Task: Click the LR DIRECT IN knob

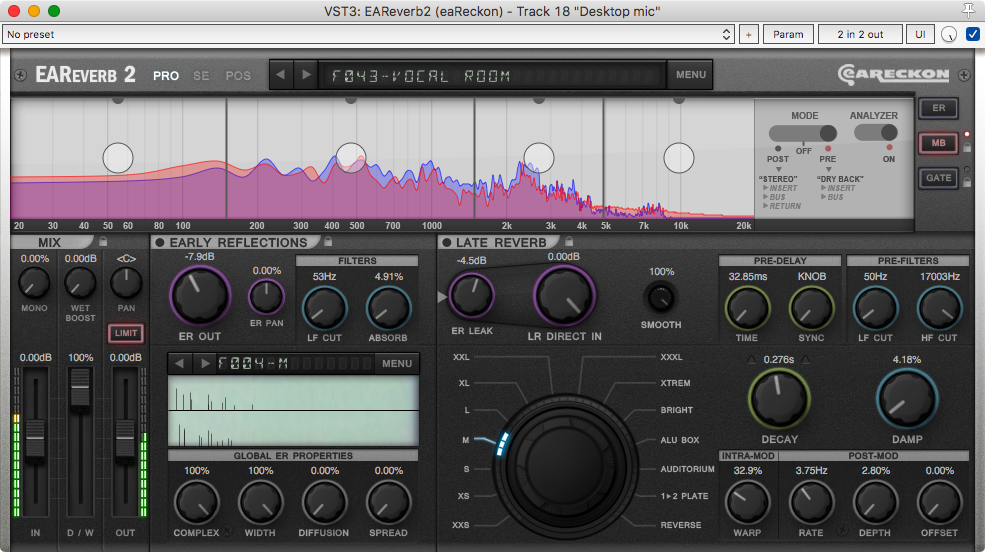Action: pos(564,296)
